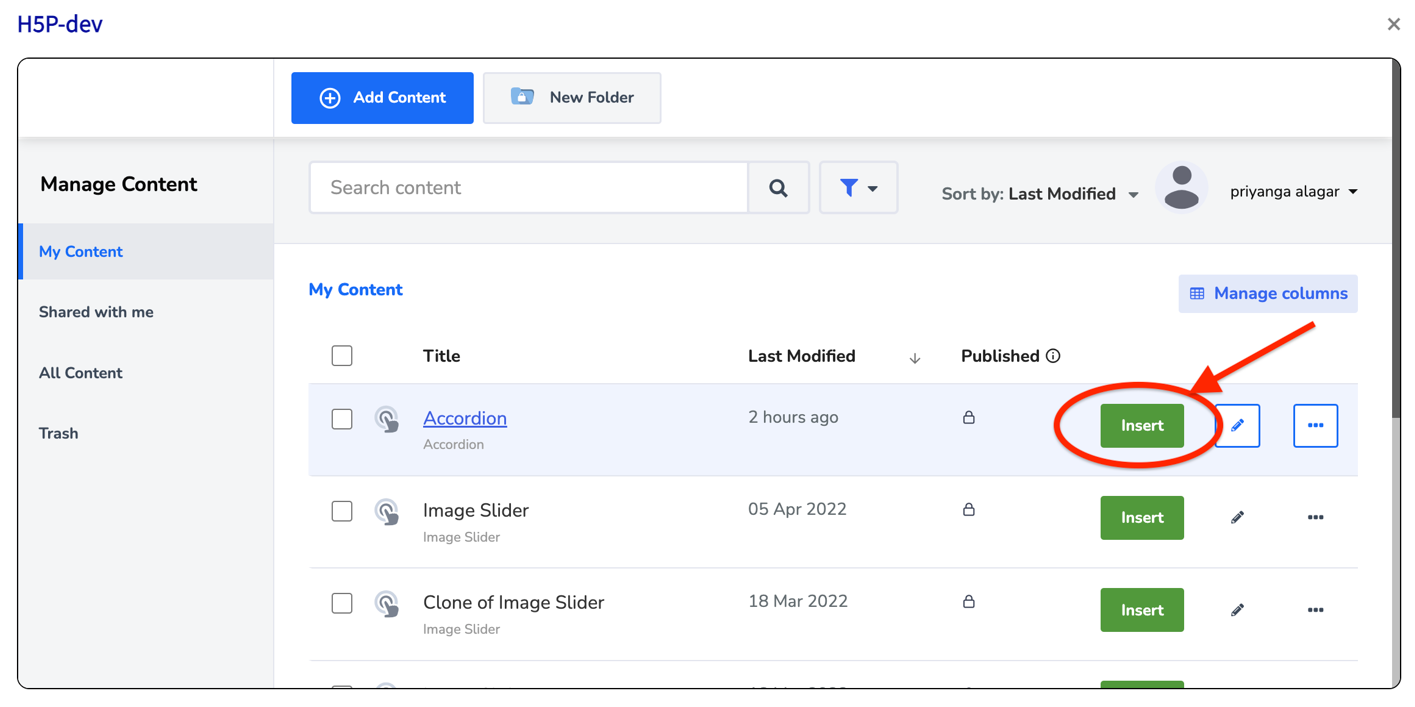The width and height of the screenshot is (1415, 707).
Task: Click the magnifying glass search icon
Action: (x=778, y=188)
